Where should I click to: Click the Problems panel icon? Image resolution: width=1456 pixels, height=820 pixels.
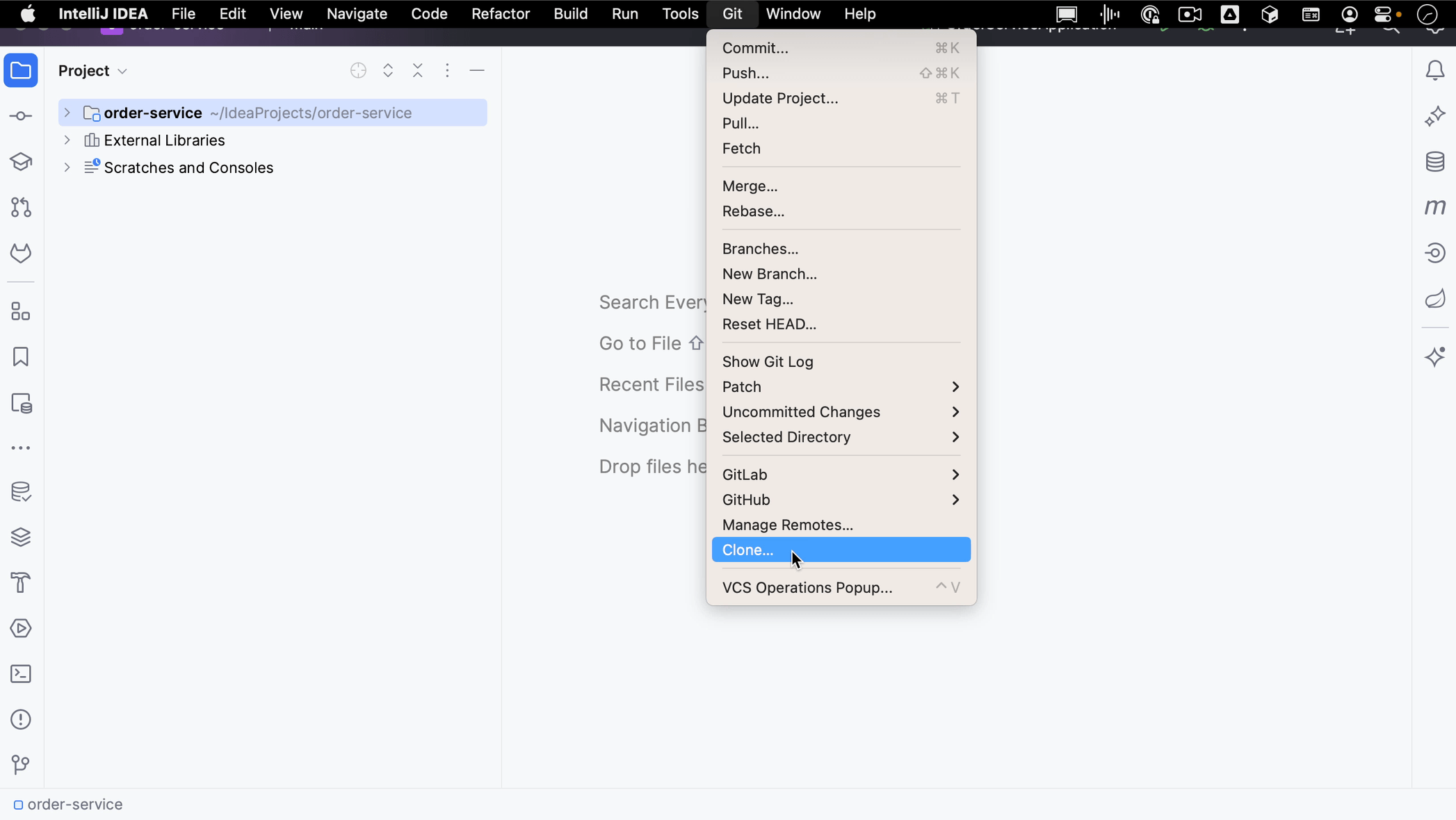tap(22, 720)
